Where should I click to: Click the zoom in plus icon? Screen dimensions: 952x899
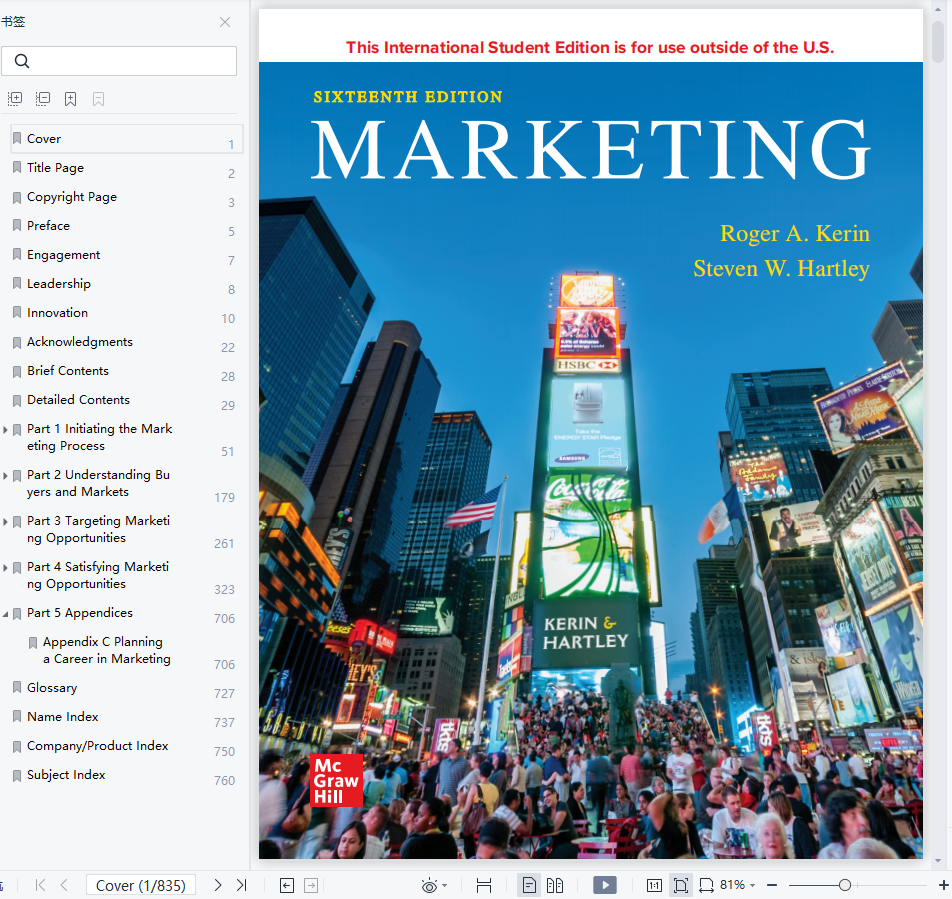tap(944, 885)
